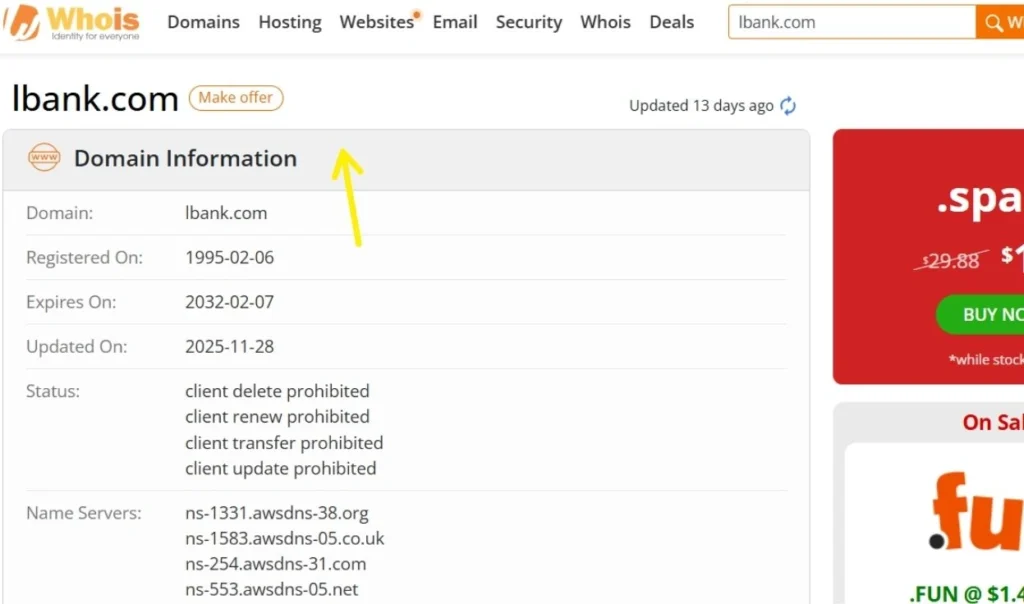Click the orange search magnifier button
The image size is (1024, 604).
[1000, 22]
